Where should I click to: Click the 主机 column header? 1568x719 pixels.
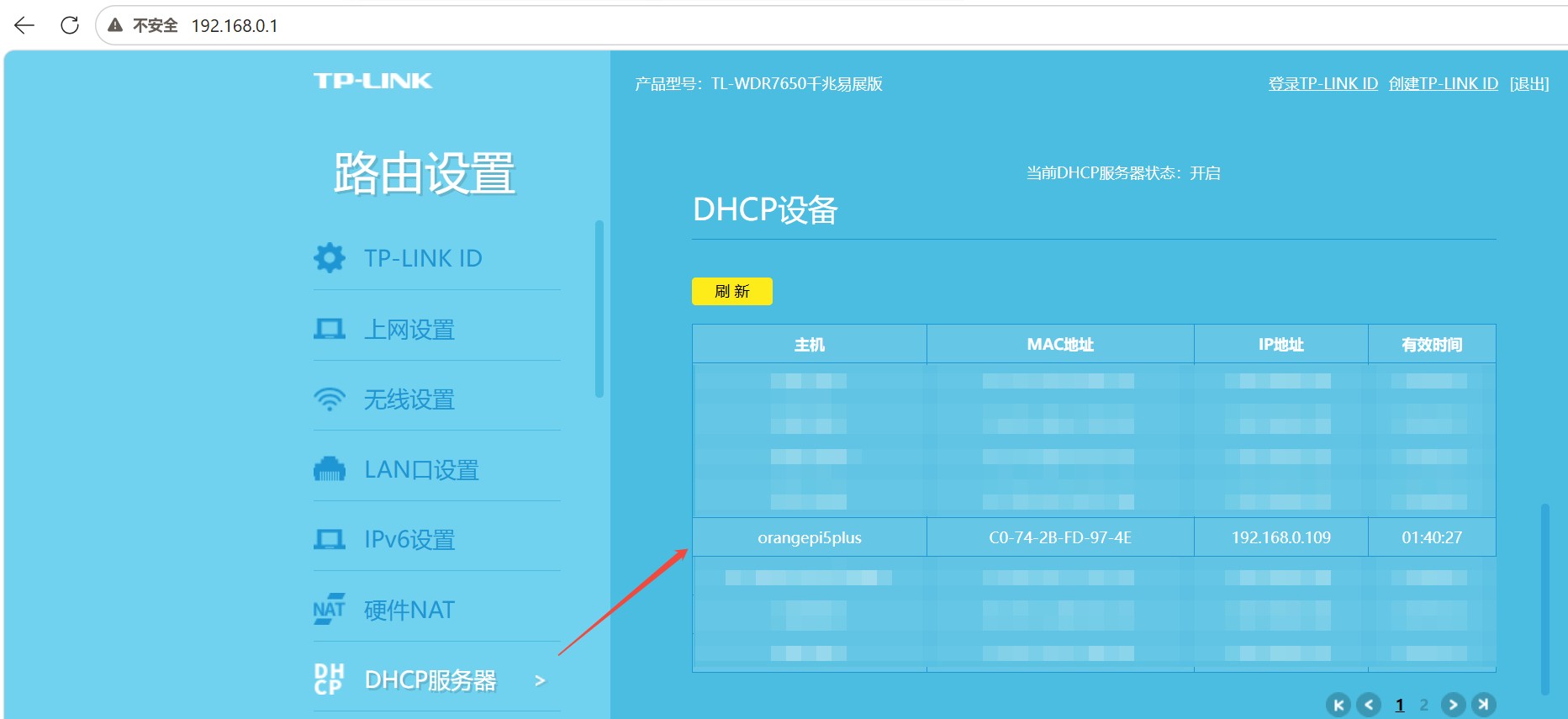tap(810, 344)
